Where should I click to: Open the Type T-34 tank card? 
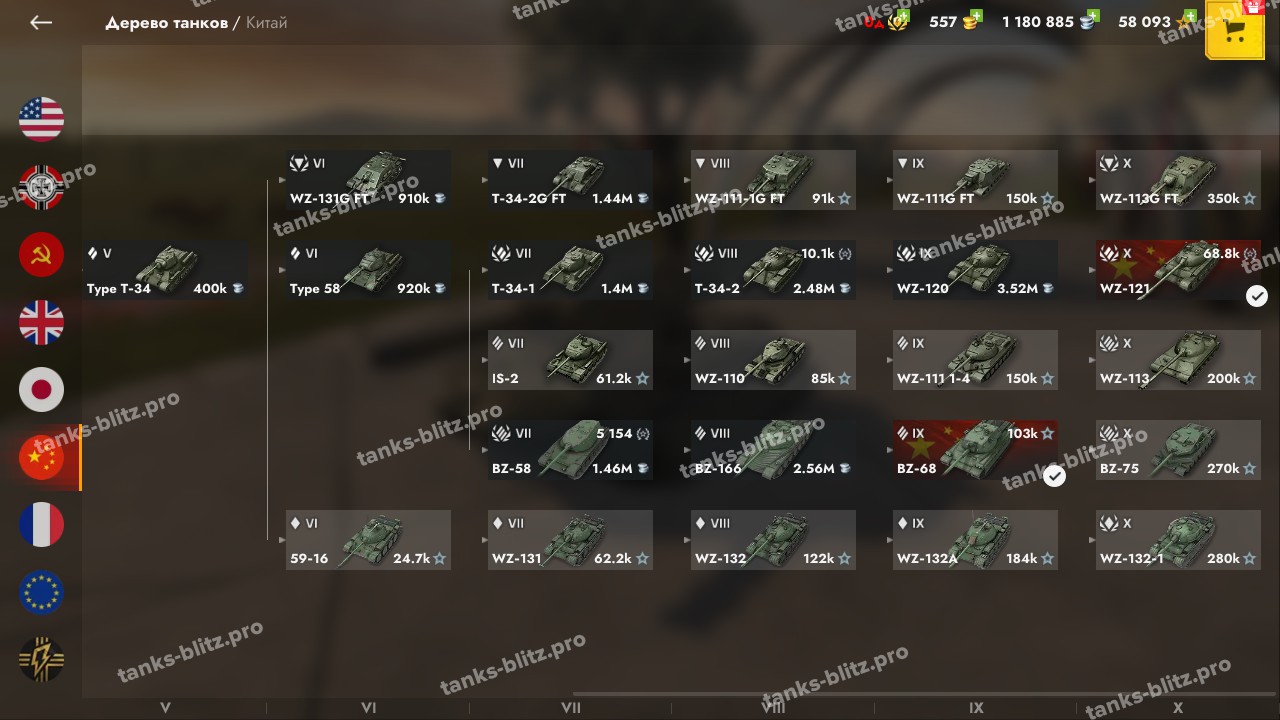coord(166,270)
